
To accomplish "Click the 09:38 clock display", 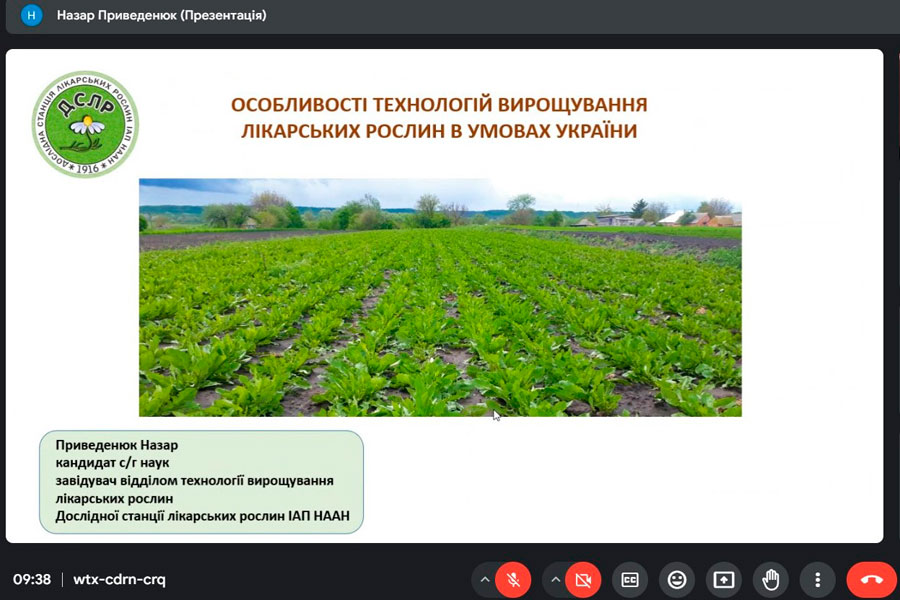I will (32, 580).
